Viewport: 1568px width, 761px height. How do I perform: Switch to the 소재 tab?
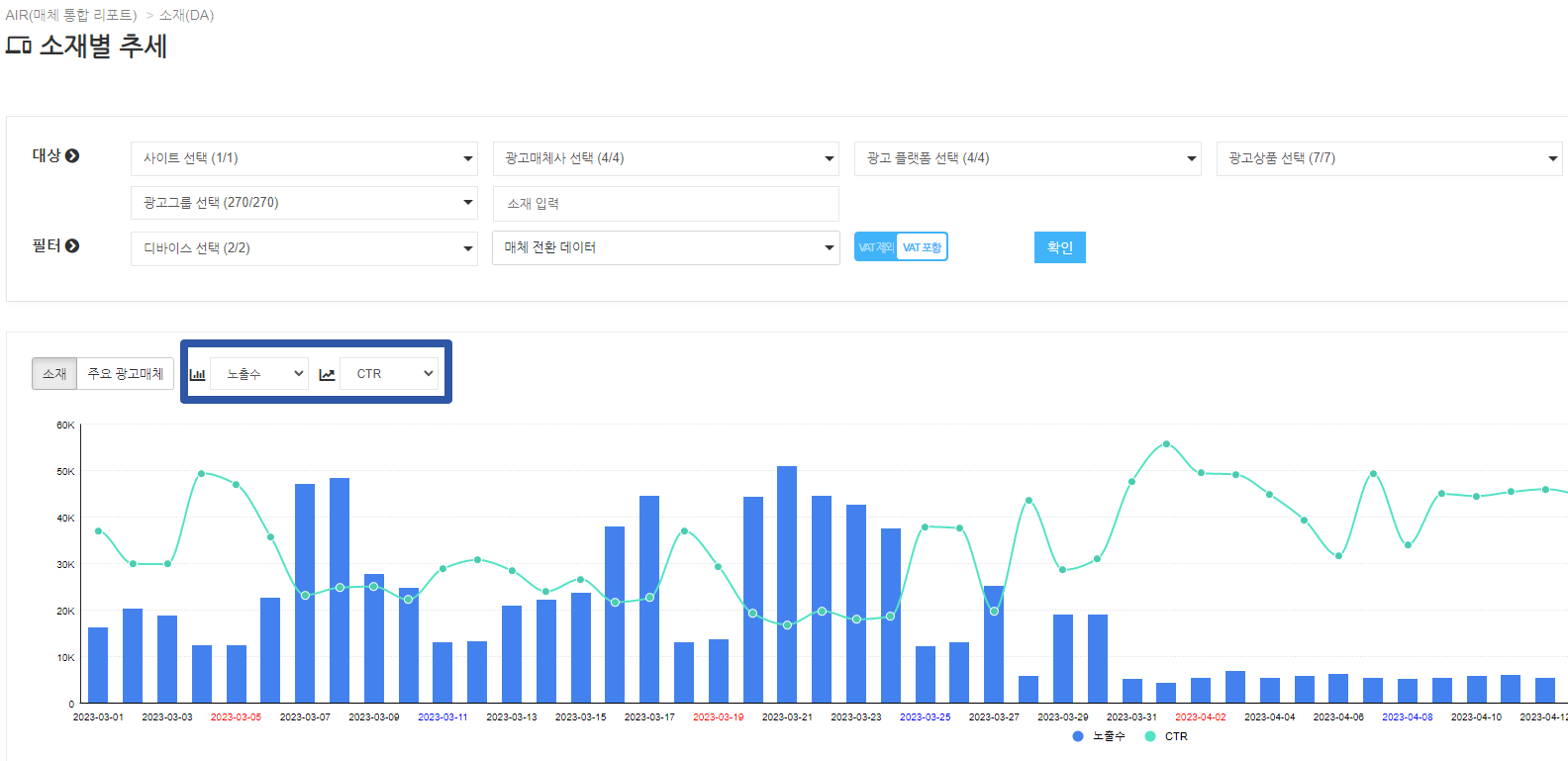pos(54,373)
